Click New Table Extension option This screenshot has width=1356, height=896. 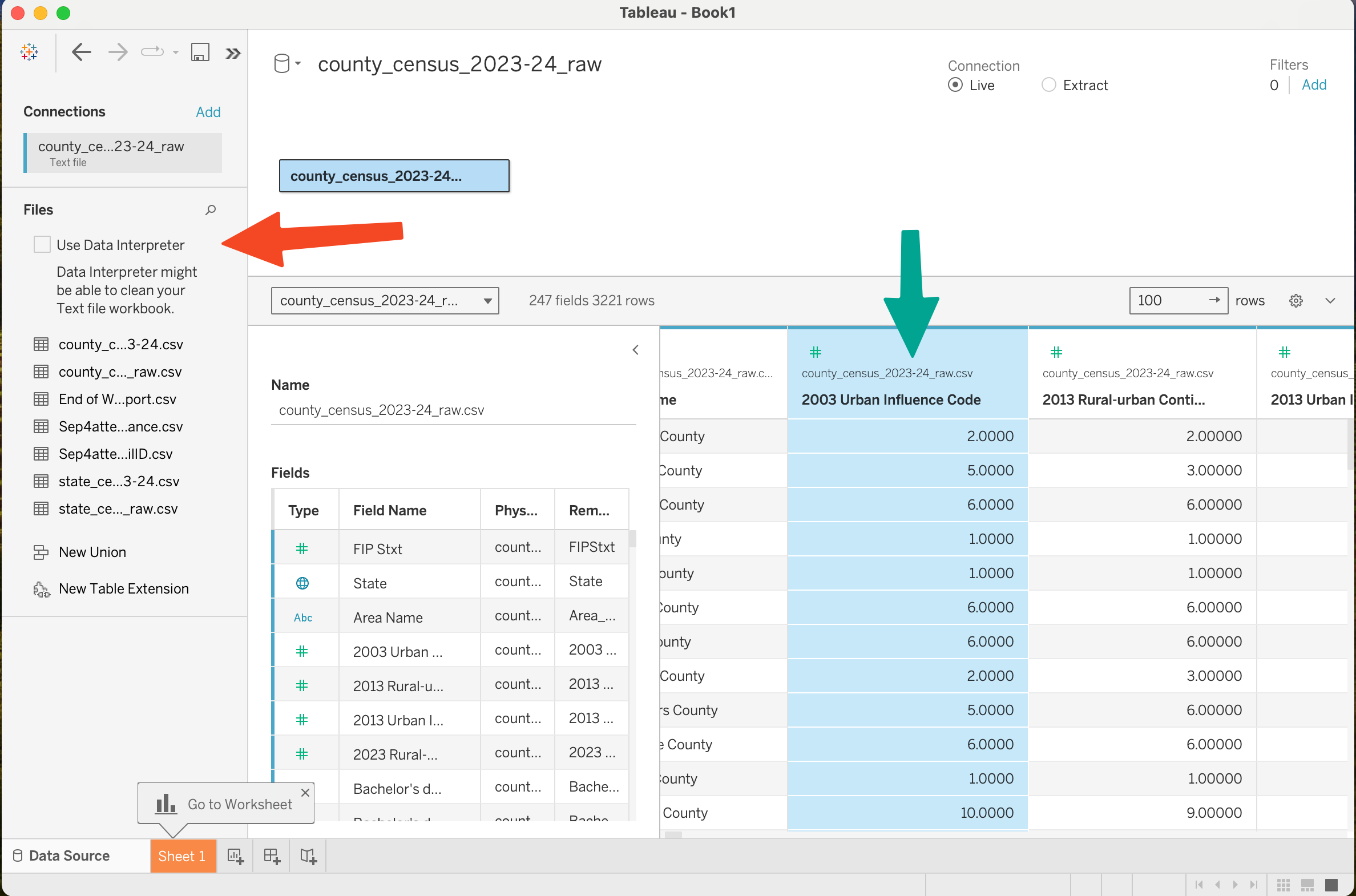coord(123,588)
